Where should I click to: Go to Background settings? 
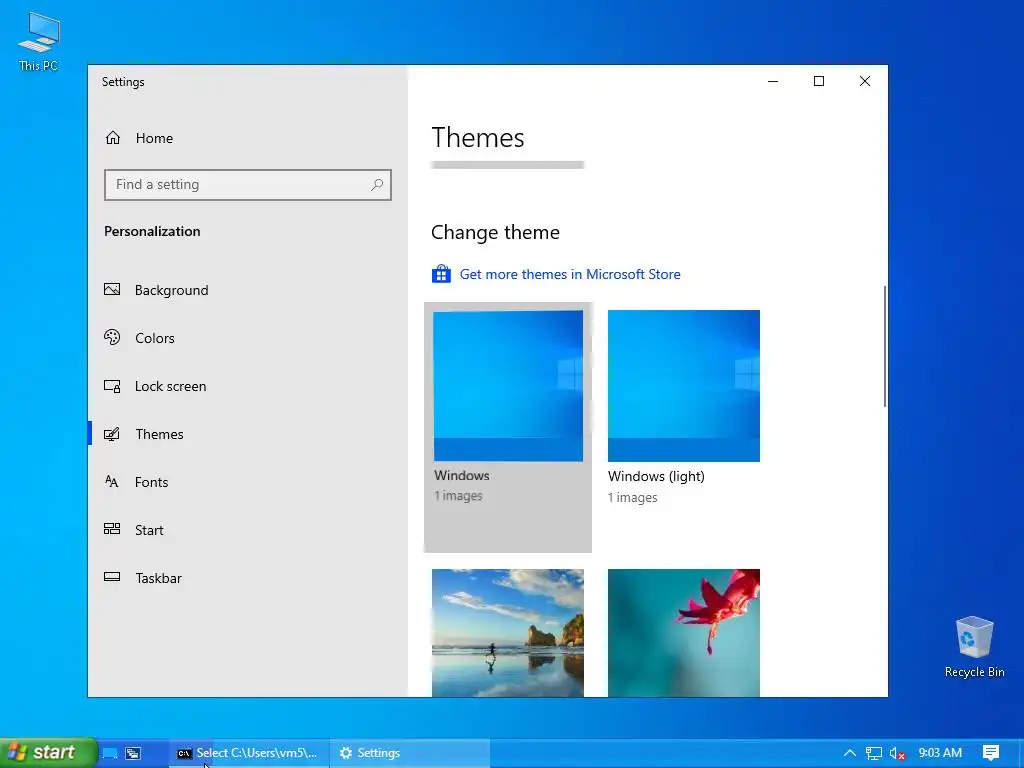[x=248, y=290]
